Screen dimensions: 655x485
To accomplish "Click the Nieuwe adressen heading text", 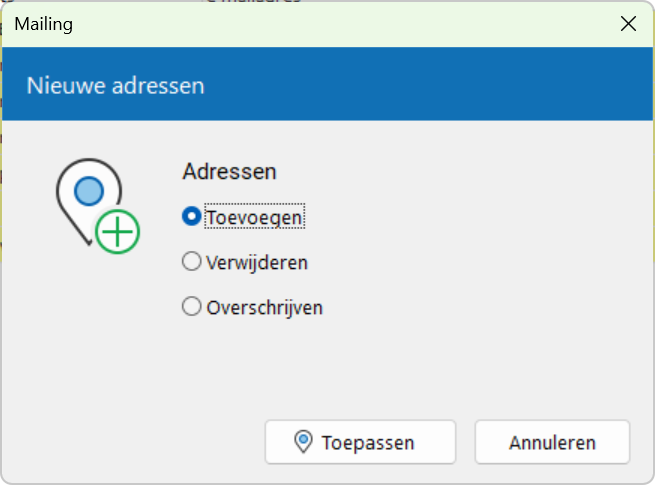I will (x=116, y=86).
